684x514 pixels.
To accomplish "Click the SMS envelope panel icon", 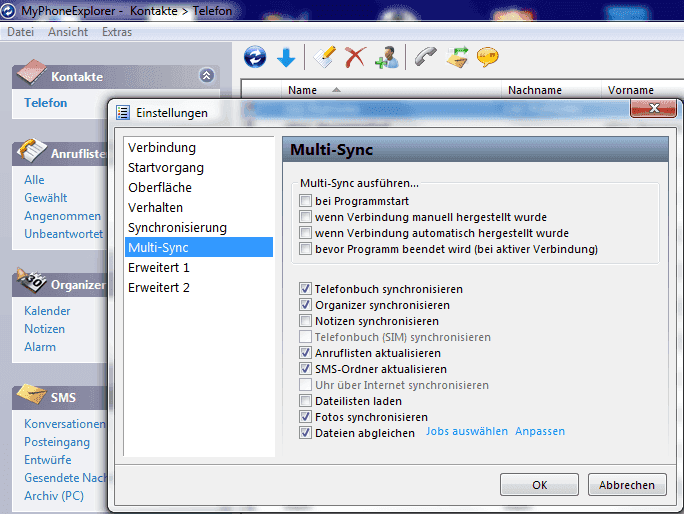I will pyautogui.click(x=31, y=395).
